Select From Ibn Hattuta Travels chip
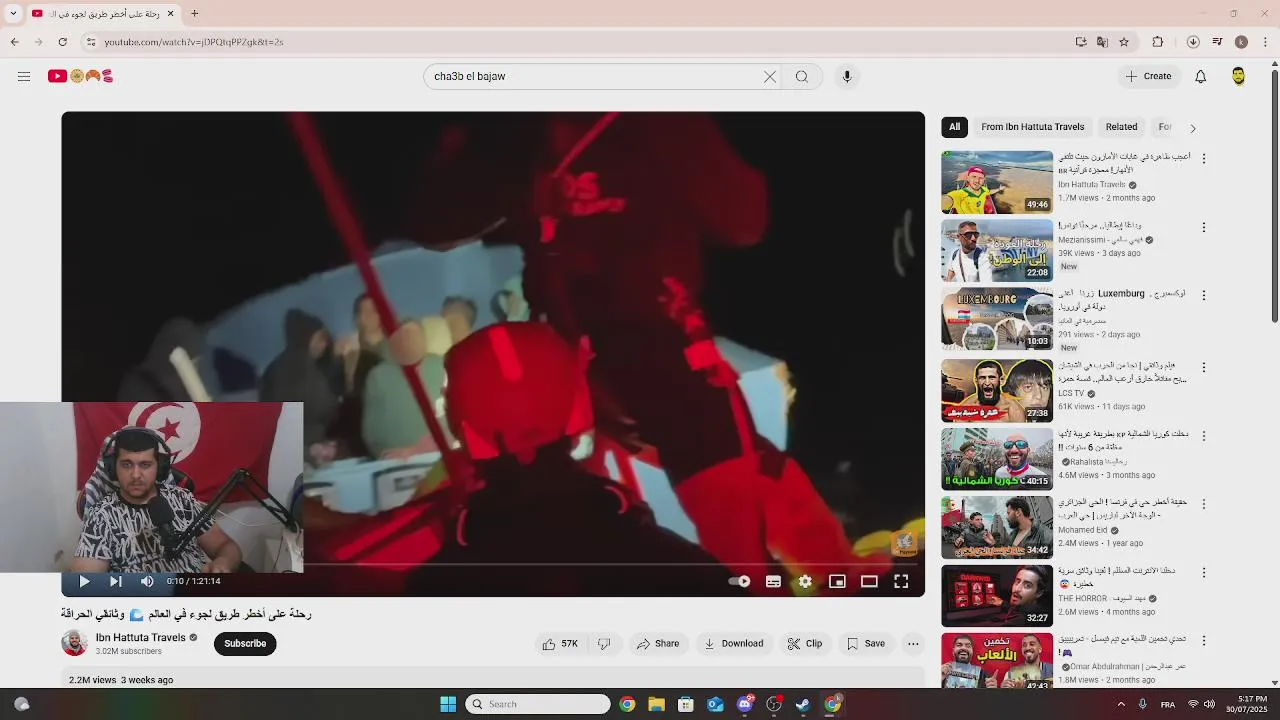 tap(1033, 127)
